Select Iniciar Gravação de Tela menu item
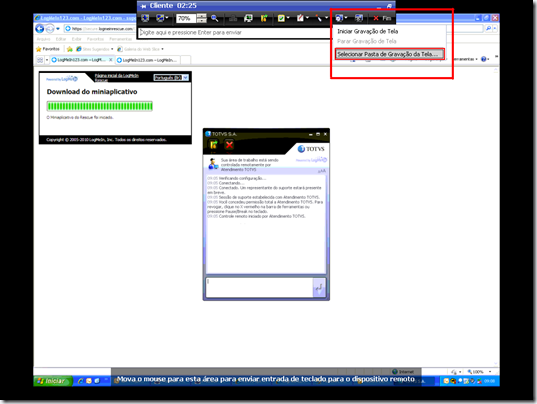 [x=367, y=31]
